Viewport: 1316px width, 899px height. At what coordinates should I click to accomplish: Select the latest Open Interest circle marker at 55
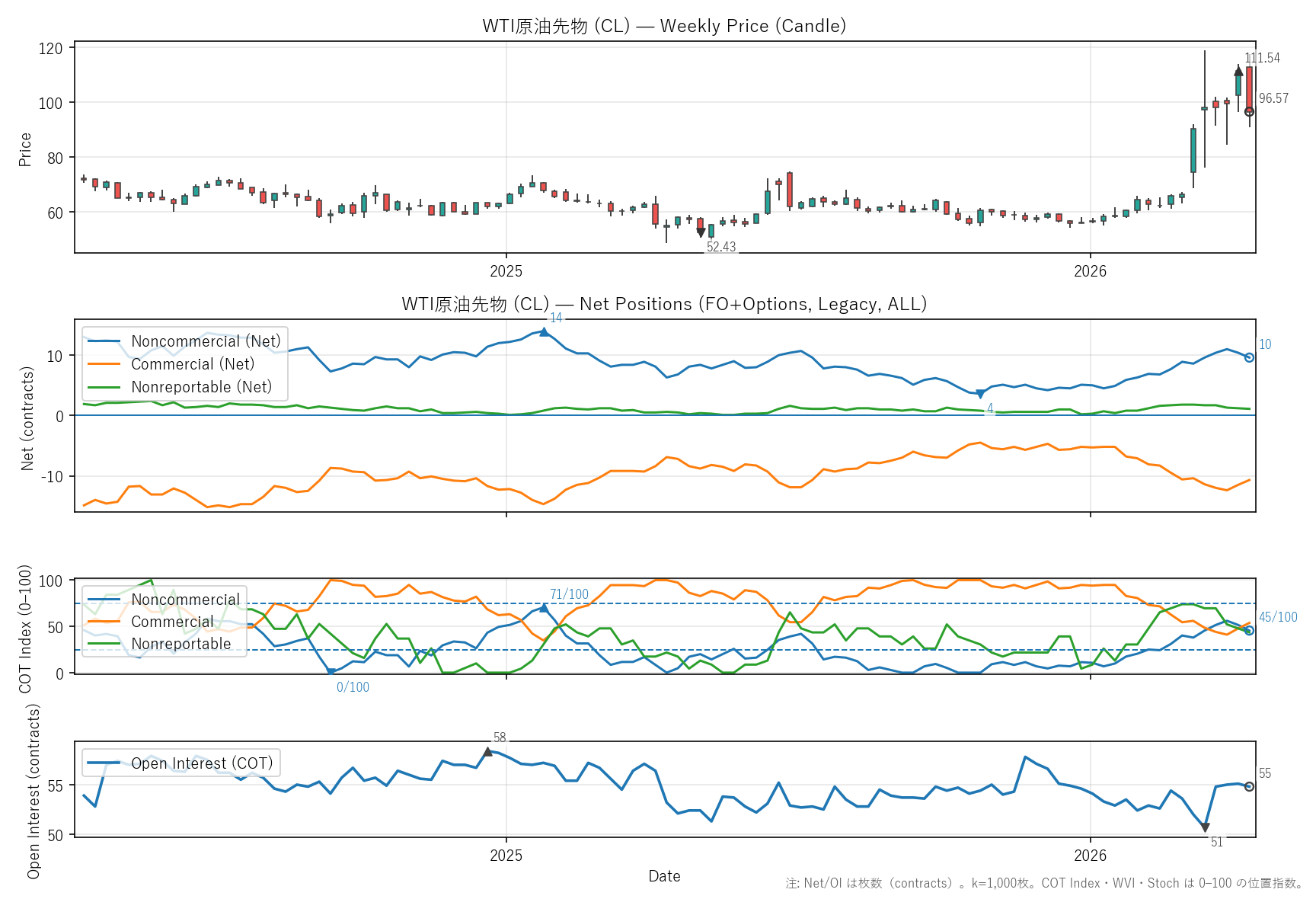tap(1249, 786)
